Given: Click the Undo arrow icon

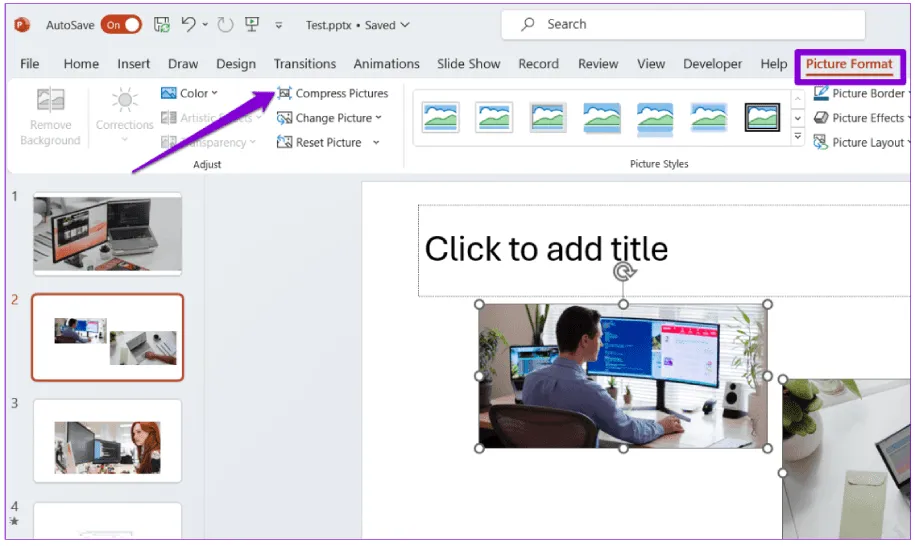Looking at the screenshot, I should (188, 25).
